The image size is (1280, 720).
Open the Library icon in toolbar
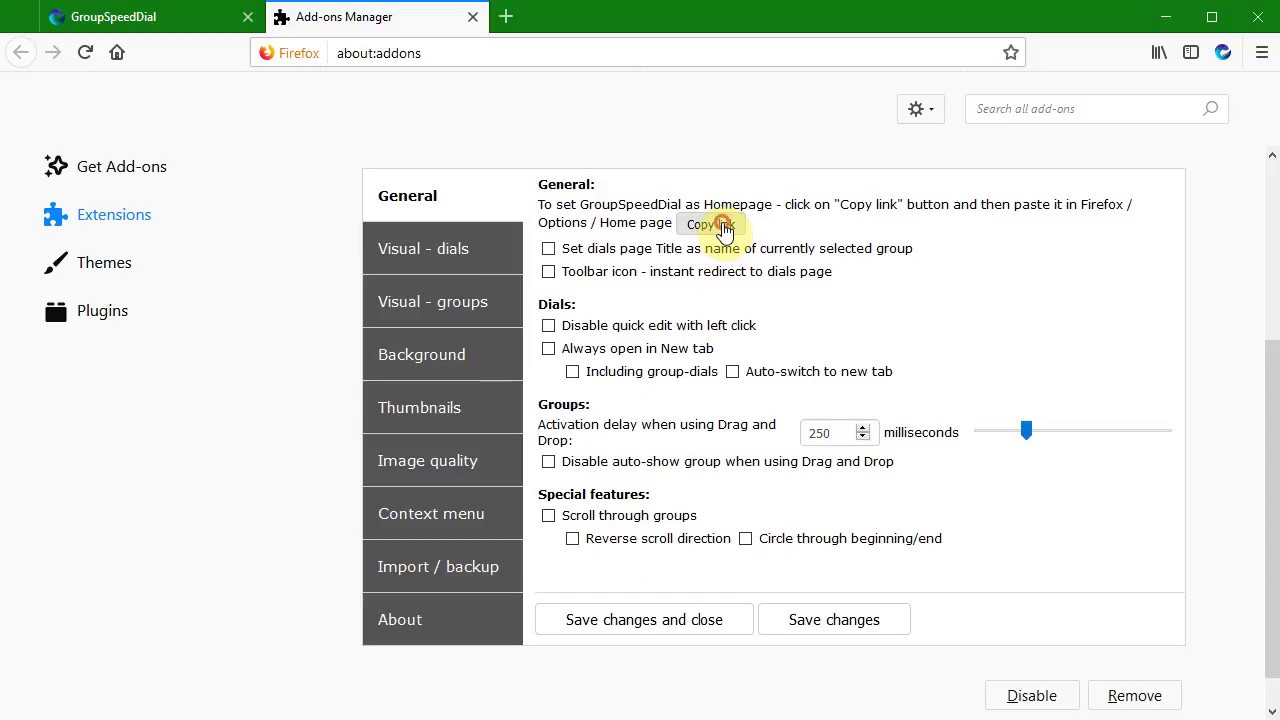pos(1159,53)
